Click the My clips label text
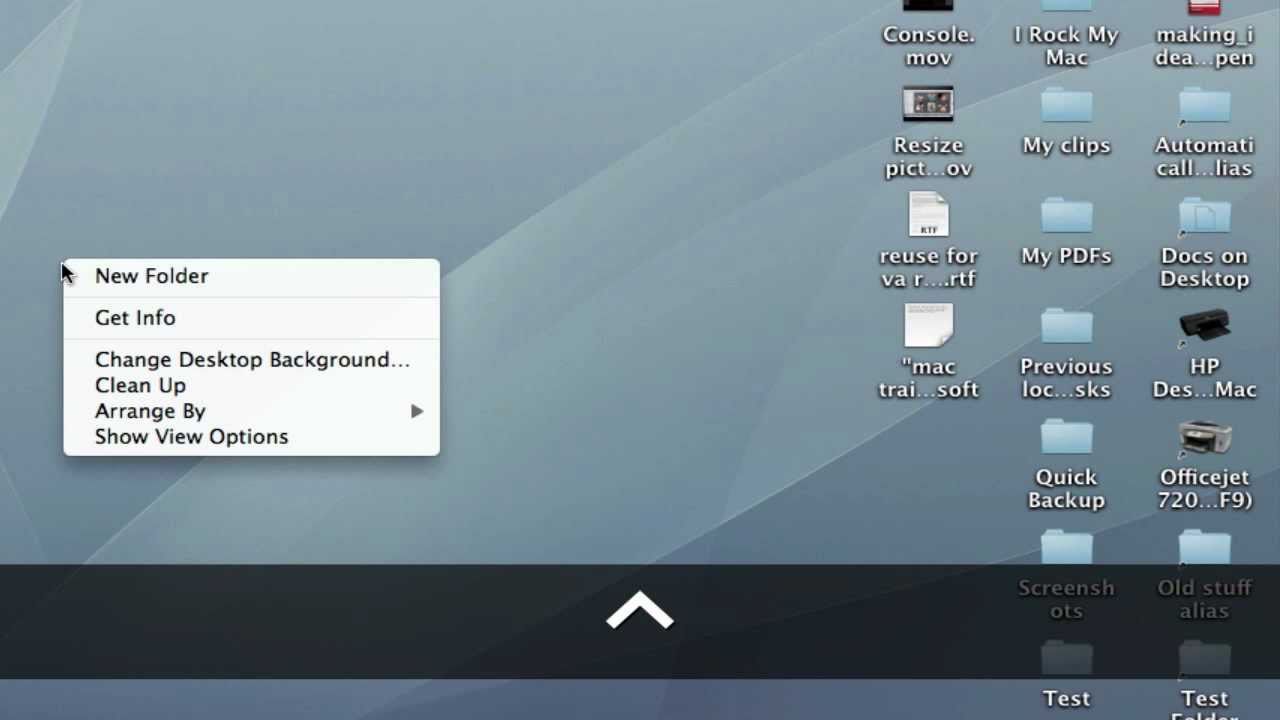Viewport: 1280px width, 720px height. click(1066, 146)
